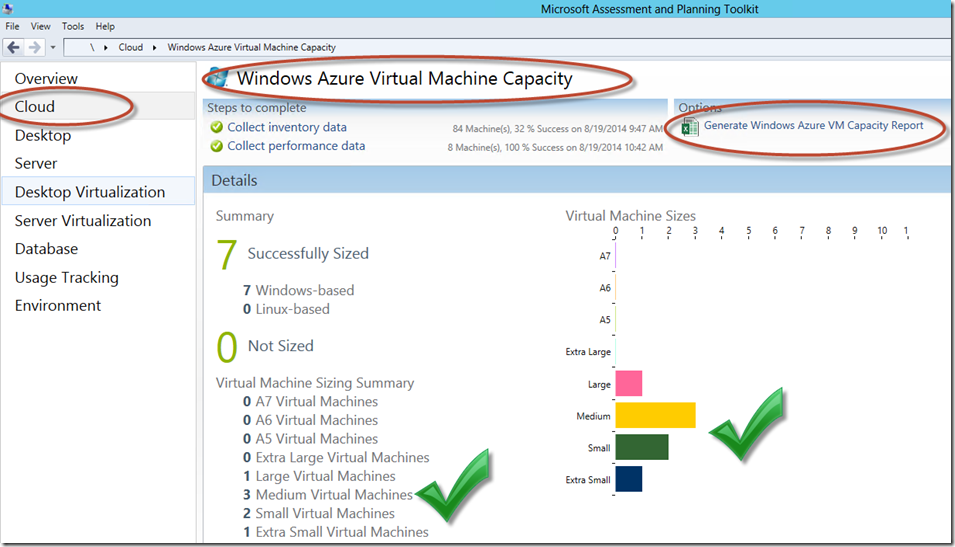Click the 'Summary' heading
The width and height of the screenshot is (955, 547).
245,216
